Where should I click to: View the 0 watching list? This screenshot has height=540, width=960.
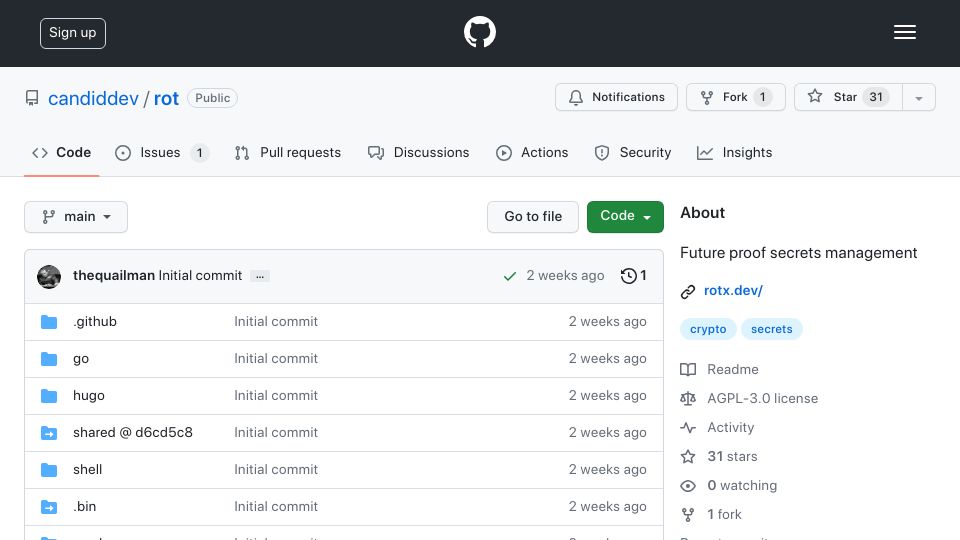(x=742, y=486)
